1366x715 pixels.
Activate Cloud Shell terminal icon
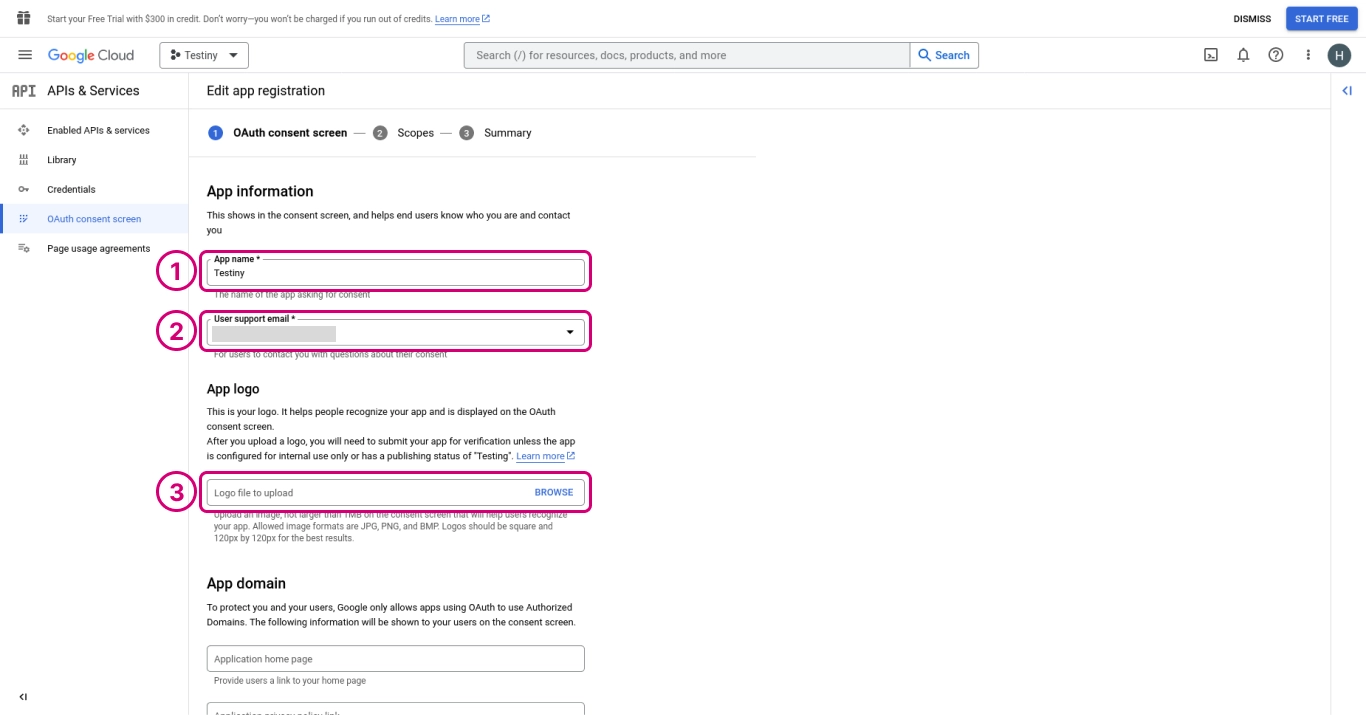point(1210,55)
